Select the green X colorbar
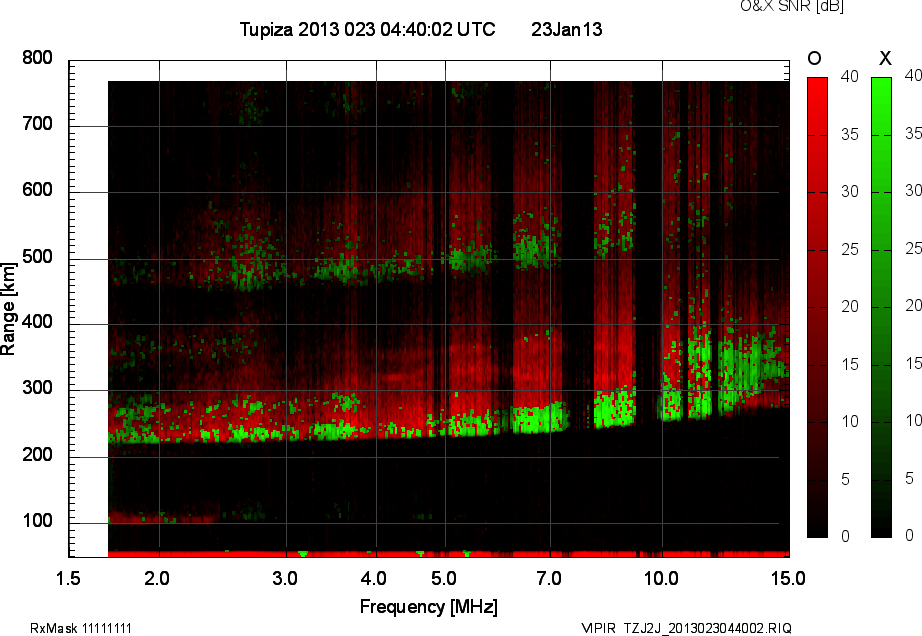Viewport: 922px width, 636px height. pyautogui.click(x=881, y=307)
